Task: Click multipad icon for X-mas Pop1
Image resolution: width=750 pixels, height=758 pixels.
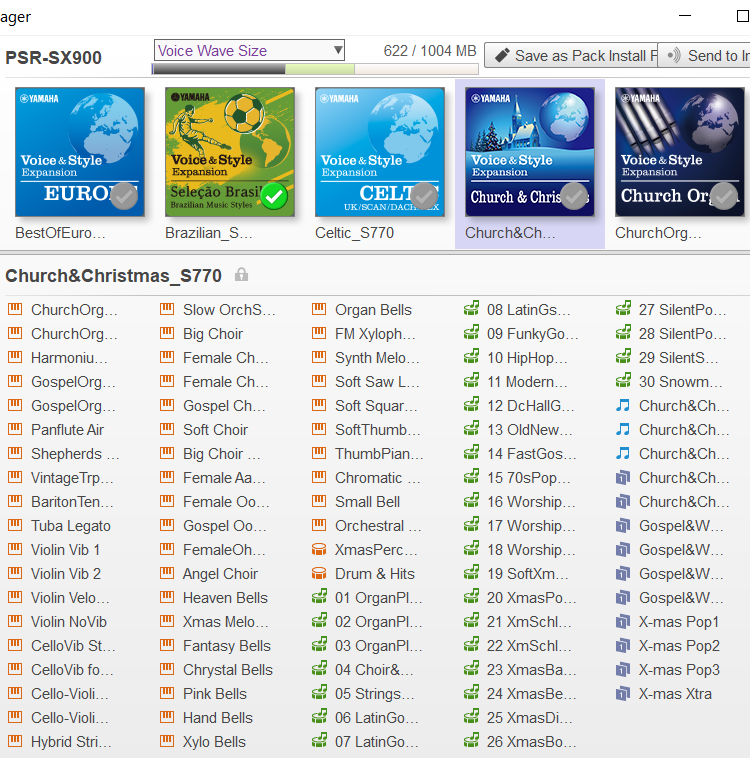Action: (623, 621)
